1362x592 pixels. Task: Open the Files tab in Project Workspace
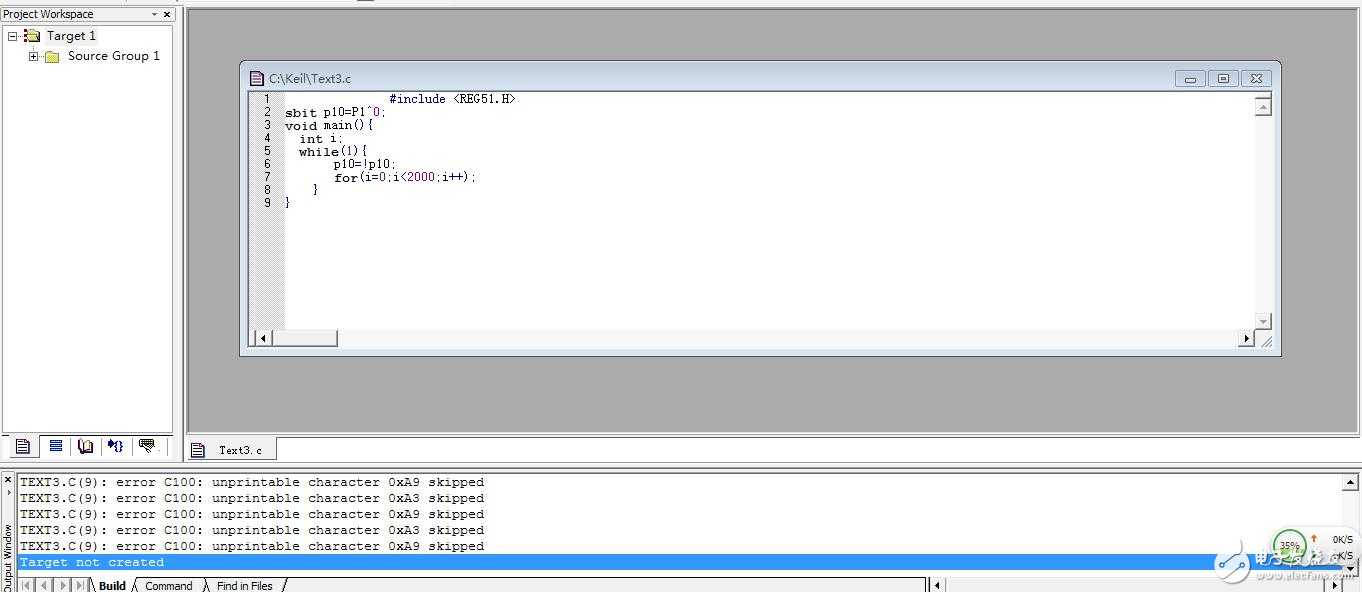coord(23,446)
